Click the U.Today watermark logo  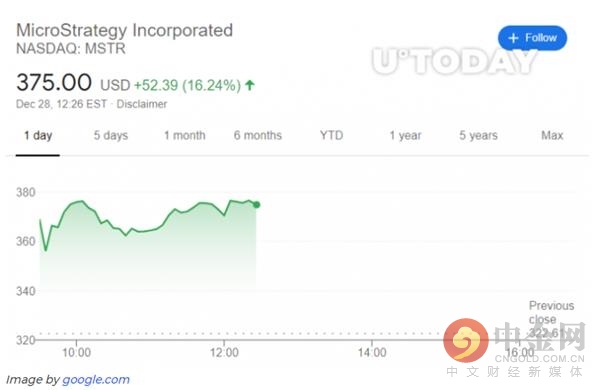point(455,61)
